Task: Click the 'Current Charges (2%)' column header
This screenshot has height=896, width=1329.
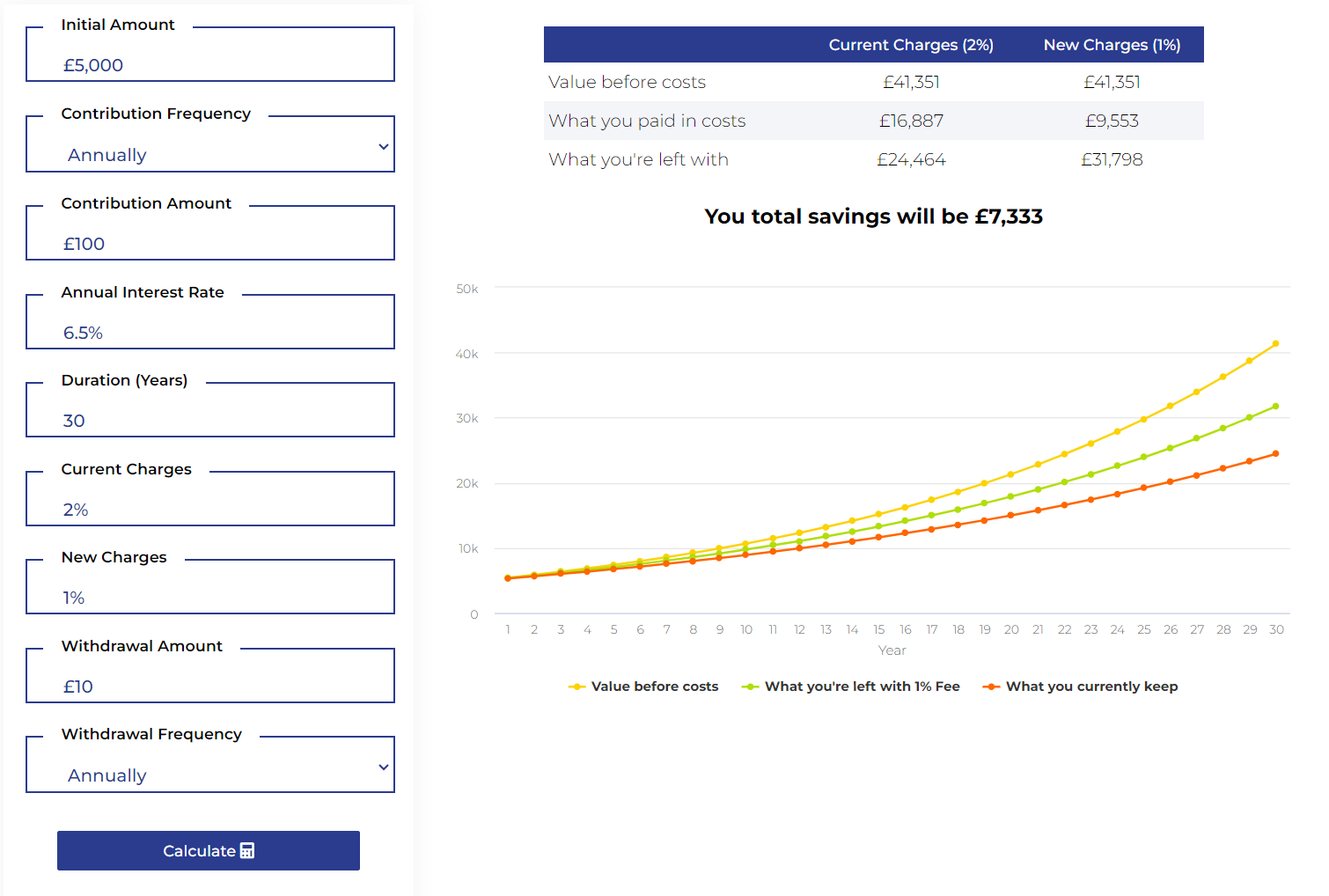Action: 911,45
